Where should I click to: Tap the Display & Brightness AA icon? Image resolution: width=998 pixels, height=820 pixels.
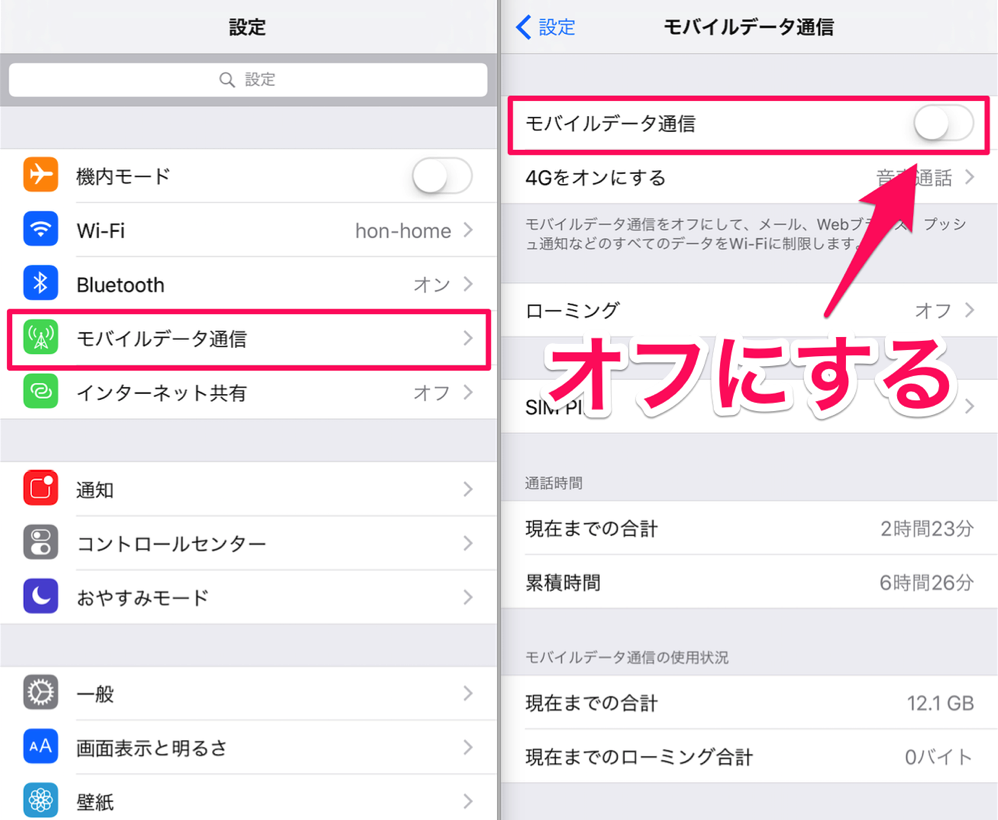[x=41, y=746]
